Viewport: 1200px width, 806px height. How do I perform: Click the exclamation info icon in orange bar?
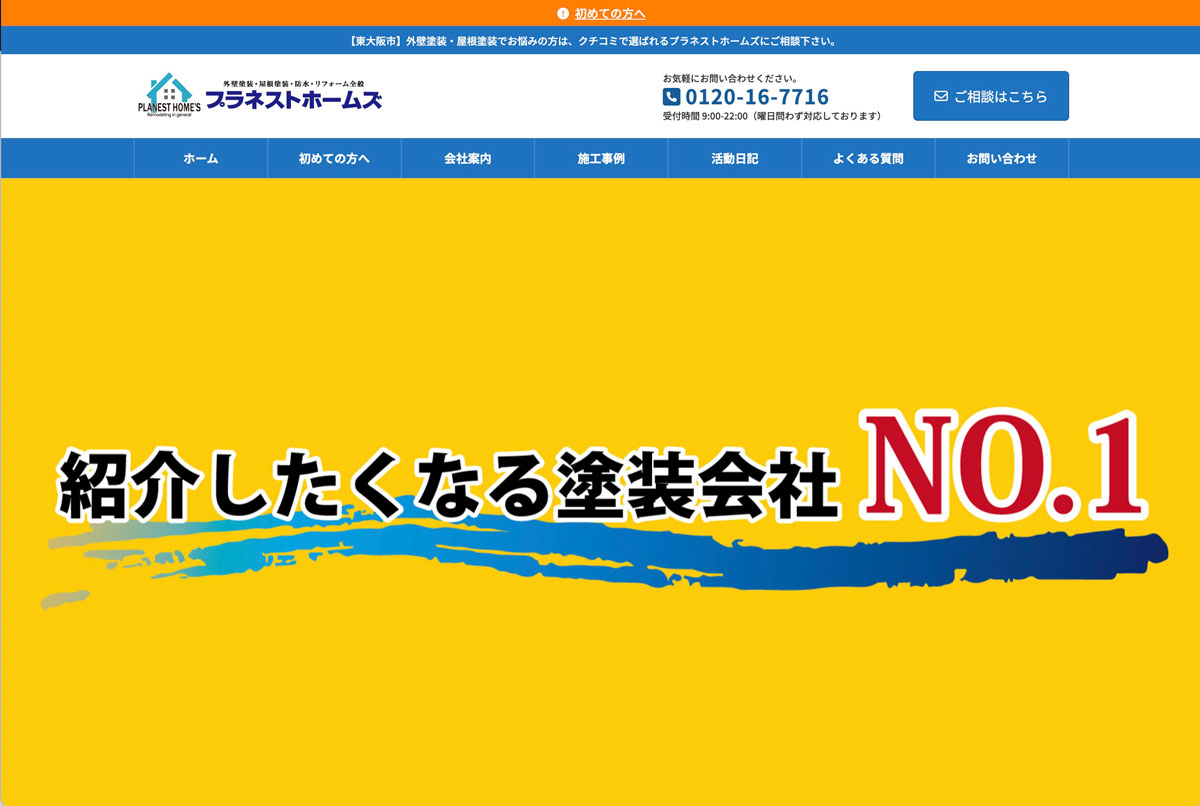click(x=563, y=13)
